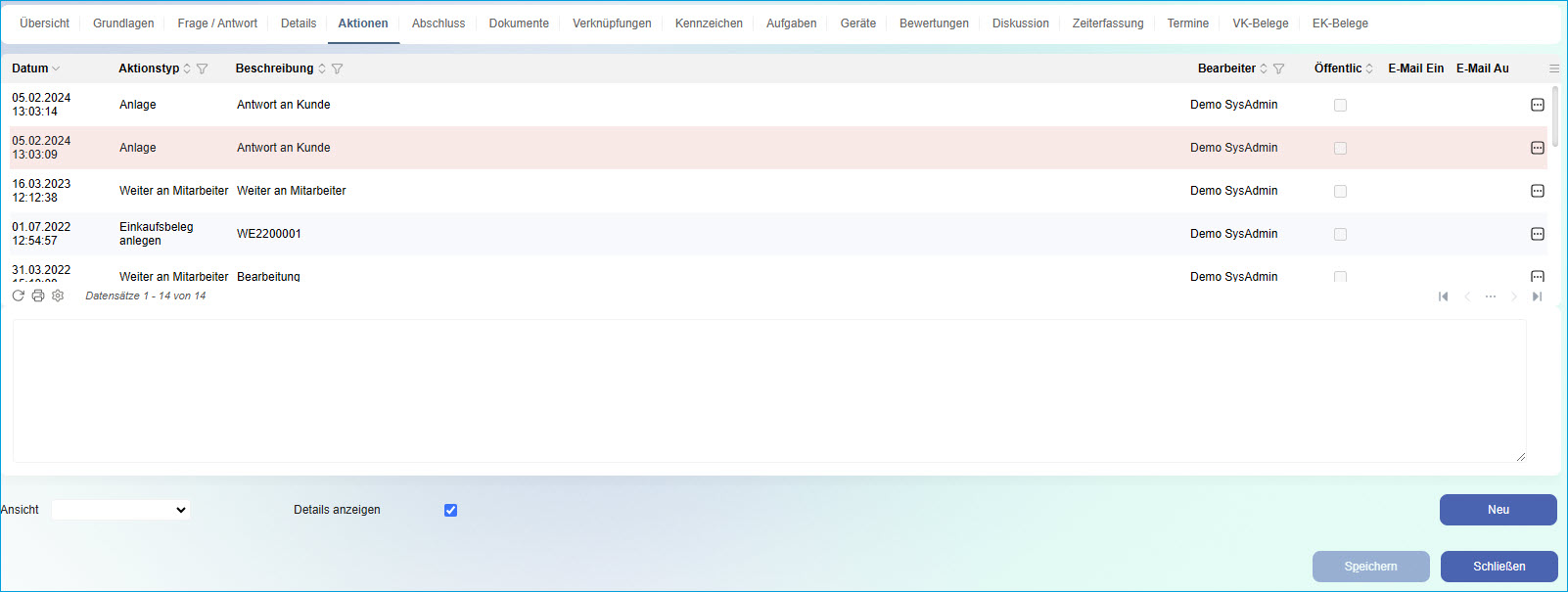Open filter for Beschreibung column
1568x592 pixels.
pyautogui.click(x=338, y=68)
